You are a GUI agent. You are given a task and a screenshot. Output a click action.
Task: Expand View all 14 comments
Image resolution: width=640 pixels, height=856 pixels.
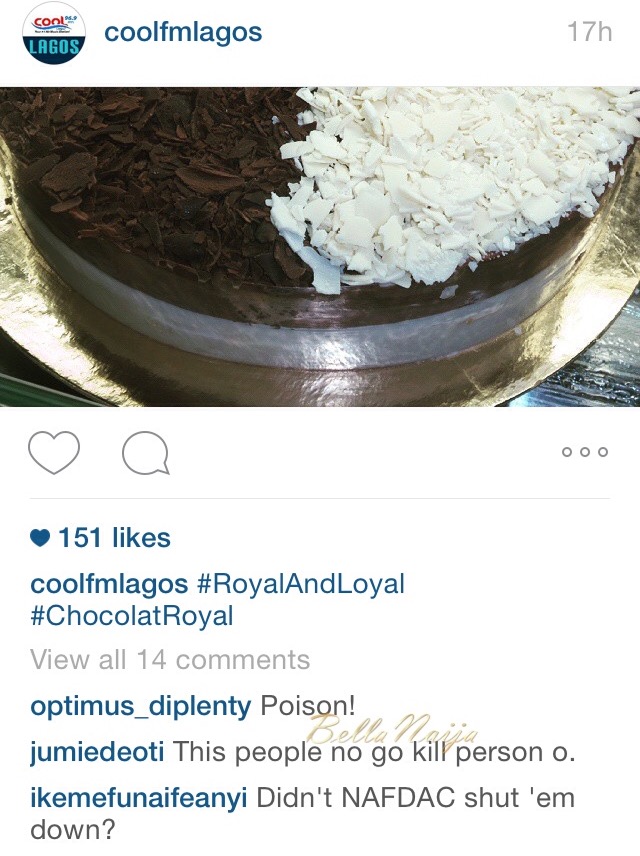170,659
